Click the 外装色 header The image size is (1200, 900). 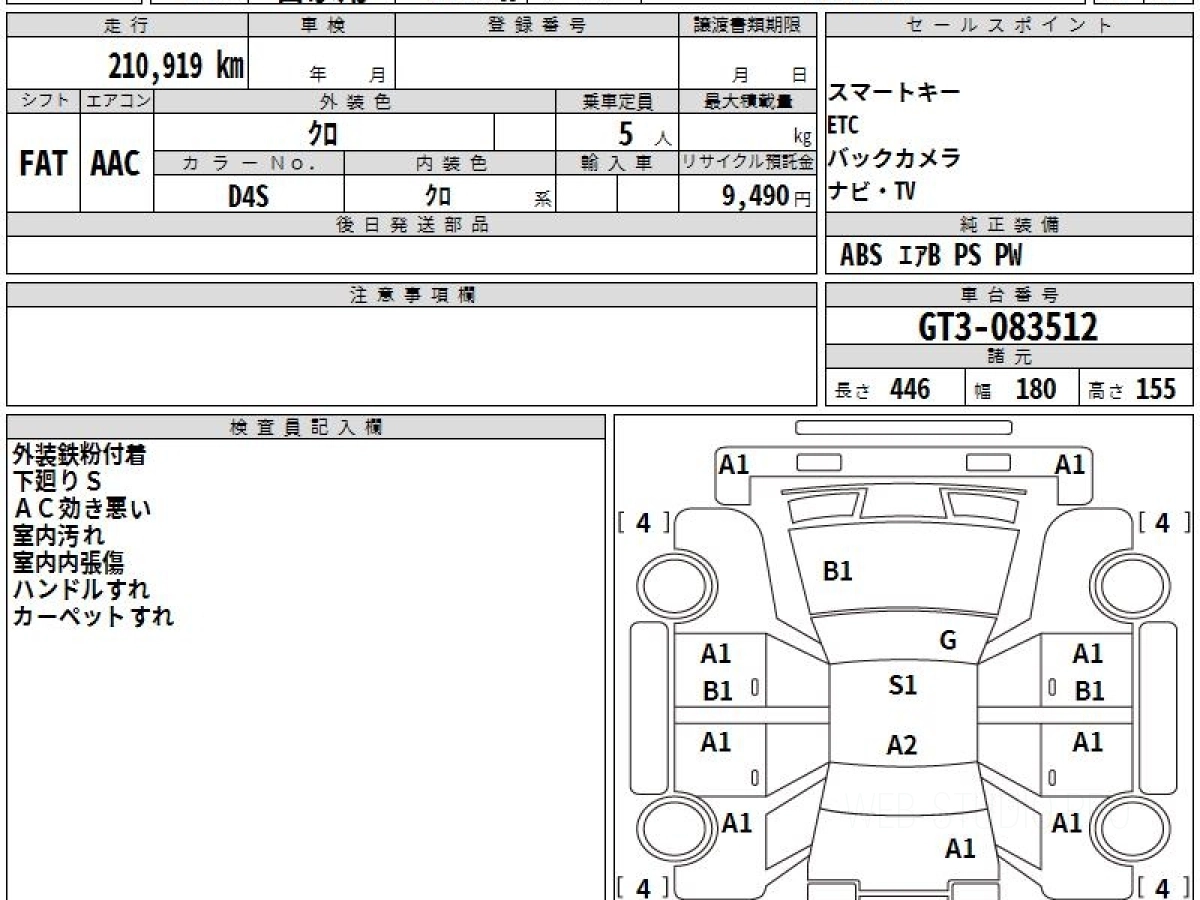coord(355,101)
